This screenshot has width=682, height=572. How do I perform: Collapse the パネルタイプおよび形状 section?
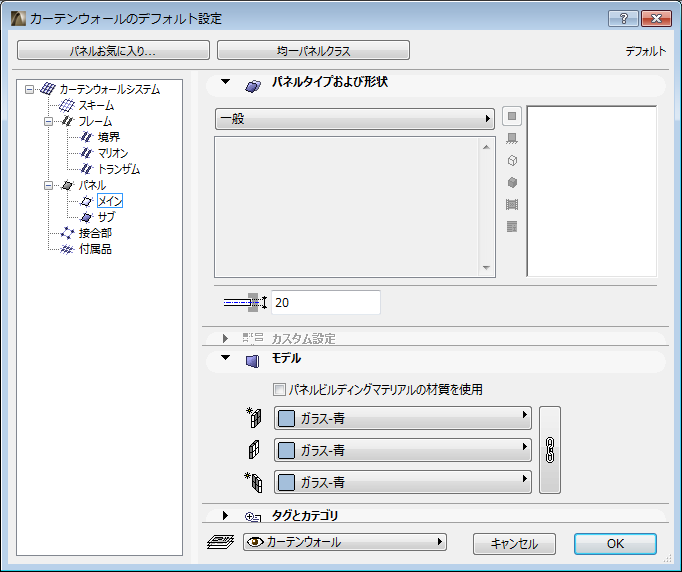coord(225,82)
